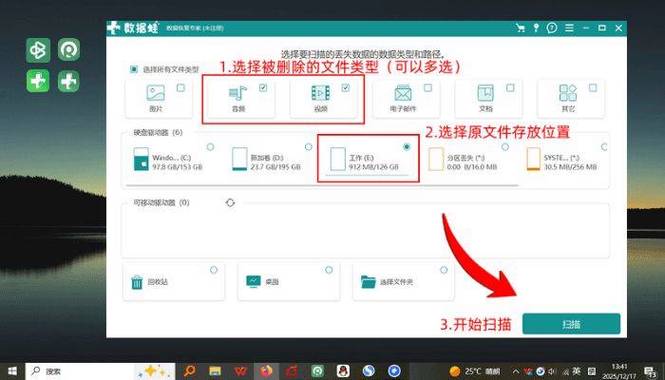
Task: Click the 数据蛙 logo in title bar
Action: 133,28
